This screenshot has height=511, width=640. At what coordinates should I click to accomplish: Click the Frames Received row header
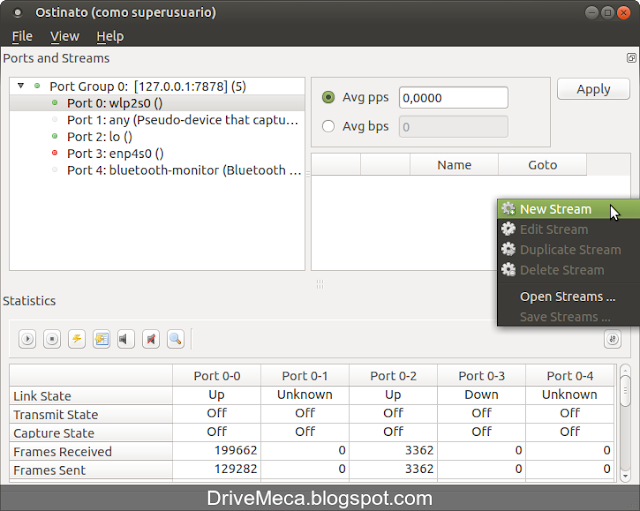(x=91, y=451)
